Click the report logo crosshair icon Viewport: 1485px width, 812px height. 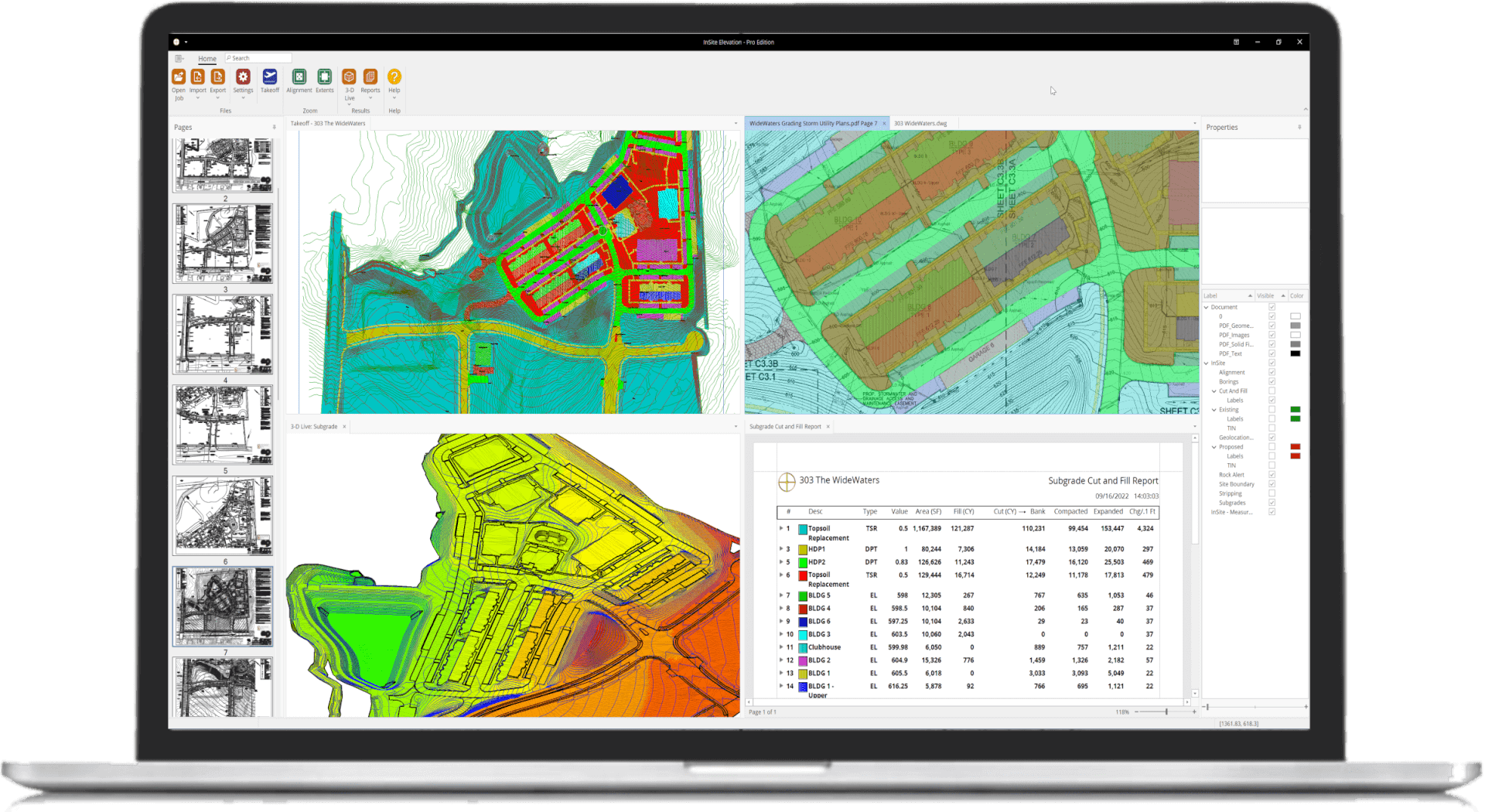click(x=787, y=483)
